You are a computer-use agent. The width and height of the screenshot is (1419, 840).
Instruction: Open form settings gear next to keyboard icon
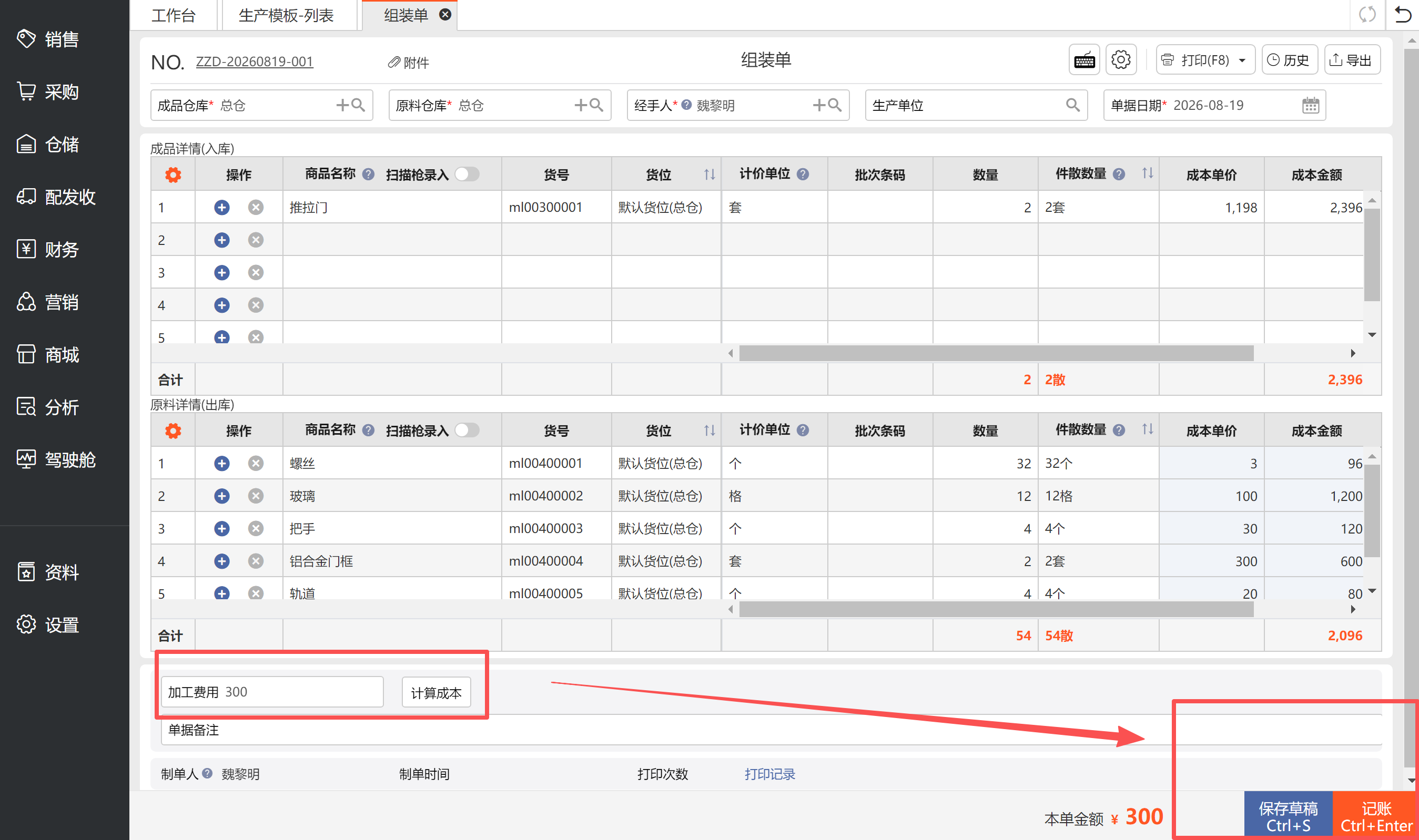[x=1121, y=60]
